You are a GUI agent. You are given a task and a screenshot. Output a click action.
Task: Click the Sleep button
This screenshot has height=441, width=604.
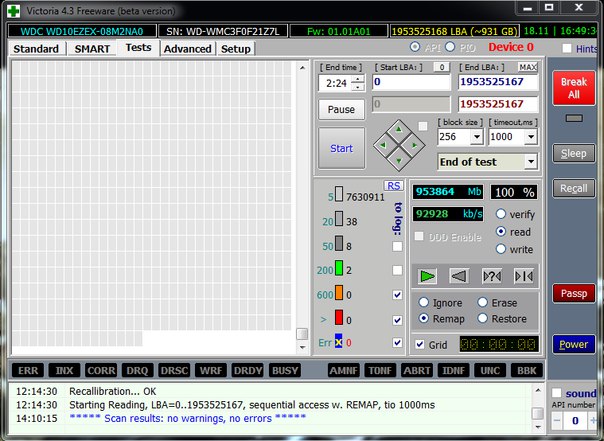(x=574, y=153)
